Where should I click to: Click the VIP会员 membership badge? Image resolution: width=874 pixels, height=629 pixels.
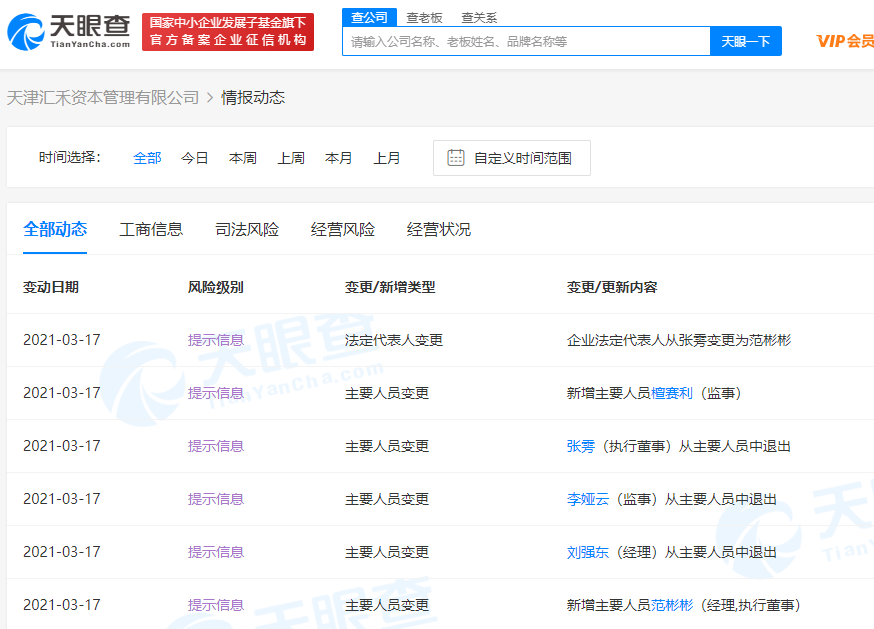844,41
